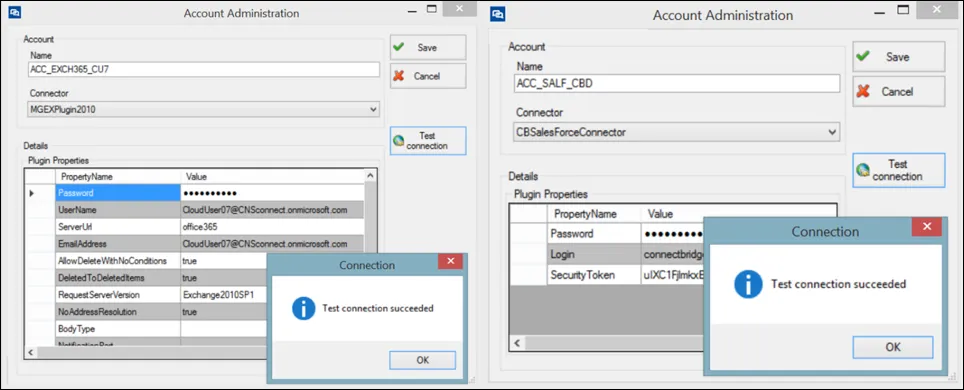Click SecurityToken value in right grid
The height and width of the screenshot is (390, 964).
pyautogui.click(x=672, y=275)
